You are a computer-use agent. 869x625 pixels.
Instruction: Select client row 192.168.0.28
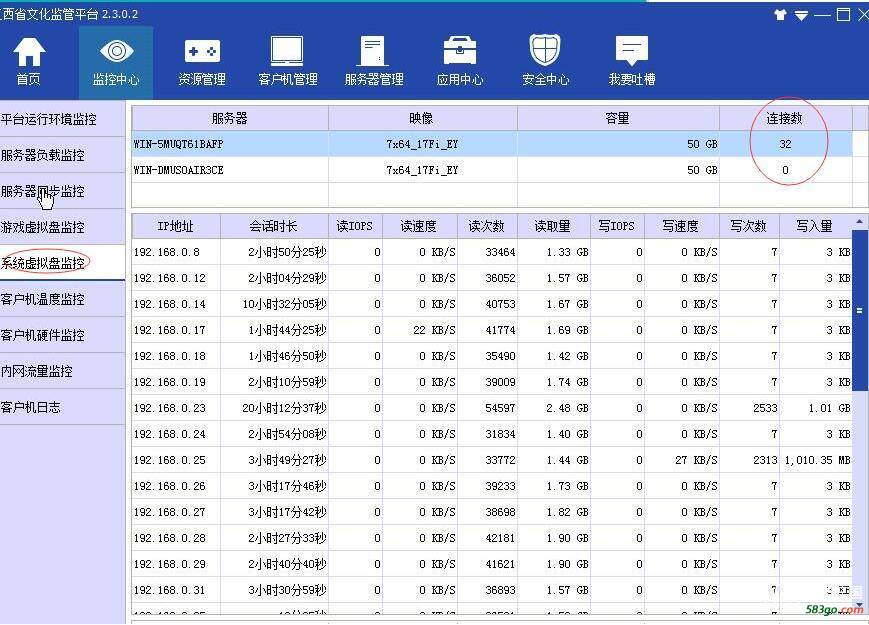(492, 539)
